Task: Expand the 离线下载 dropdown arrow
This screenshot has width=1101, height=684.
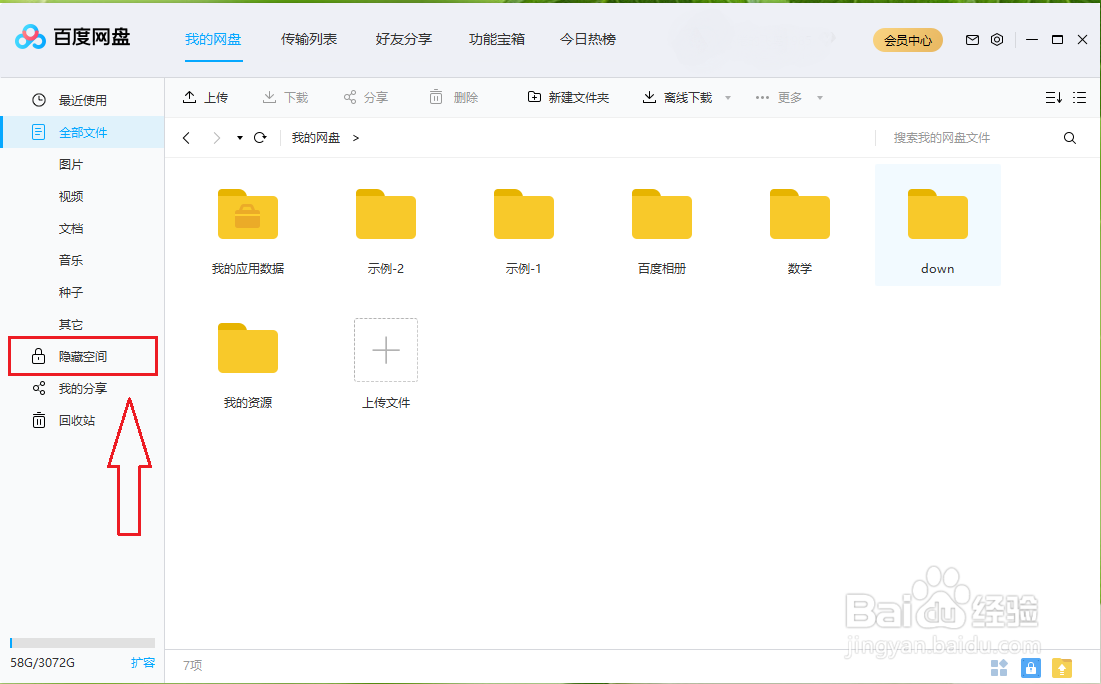Action: [x=727, y=97]
